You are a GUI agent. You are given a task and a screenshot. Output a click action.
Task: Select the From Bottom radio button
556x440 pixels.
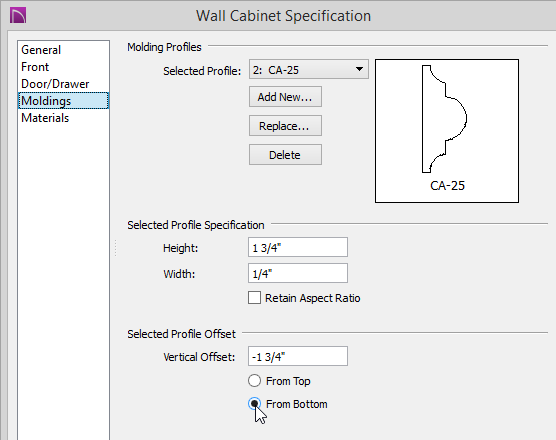[254, 403]
